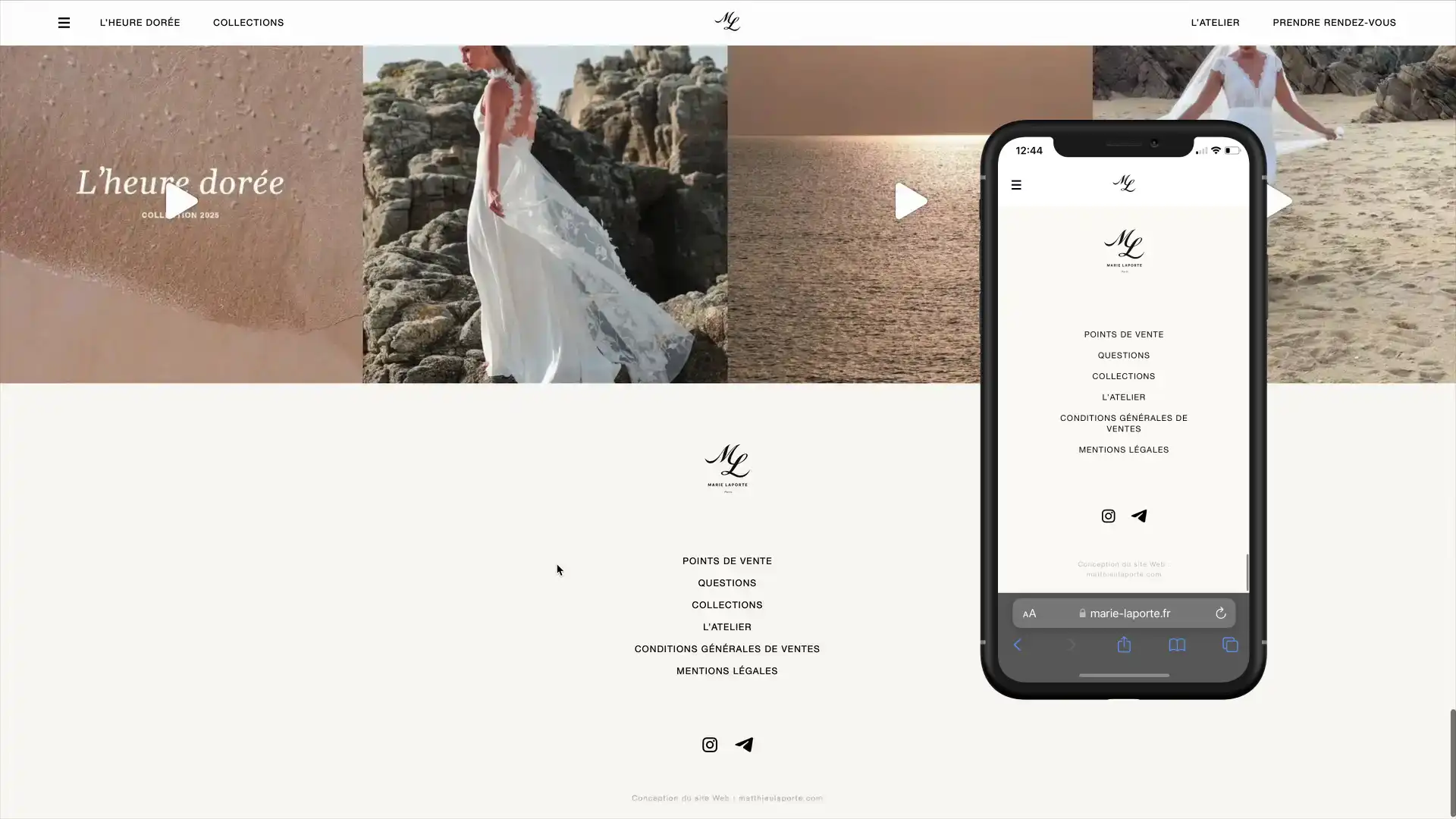The width and height of the screenshot is (1456, 819).
Task: Play the L'heure dorée collection video
Action: click(x=181, y=200)
